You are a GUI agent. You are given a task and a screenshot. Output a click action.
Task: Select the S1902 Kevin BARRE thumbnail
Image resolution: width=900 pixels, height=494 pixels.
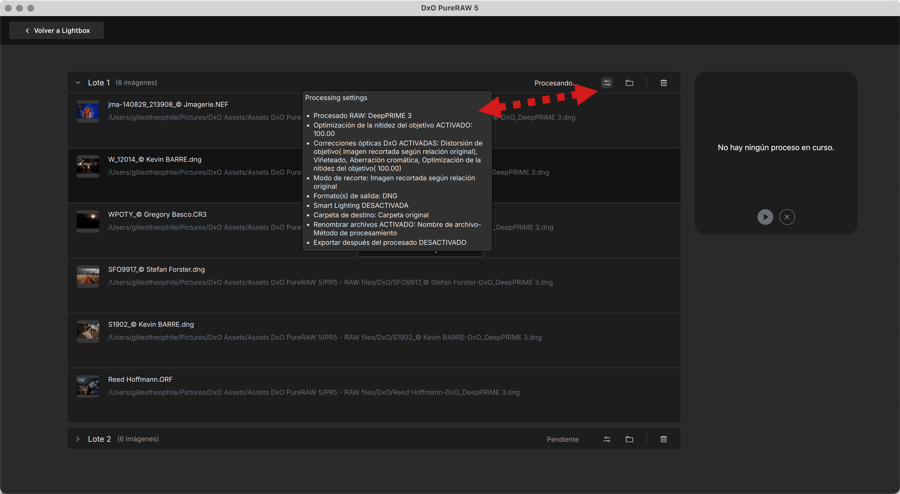pos(88,331)
